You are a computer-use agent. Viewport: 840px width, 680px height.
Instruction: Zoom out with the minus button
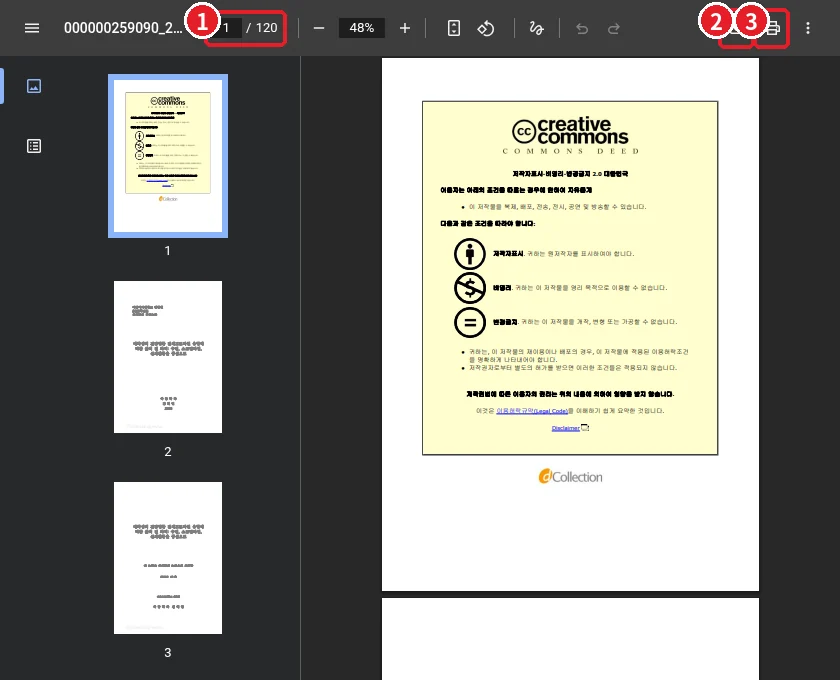coord(319,28)
